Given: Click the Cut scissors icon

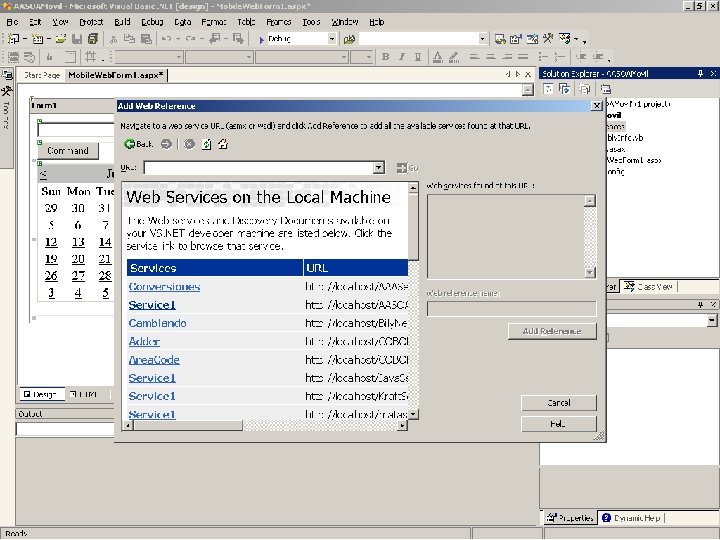Looking at the screenshot, I should (x=113, y=39).
